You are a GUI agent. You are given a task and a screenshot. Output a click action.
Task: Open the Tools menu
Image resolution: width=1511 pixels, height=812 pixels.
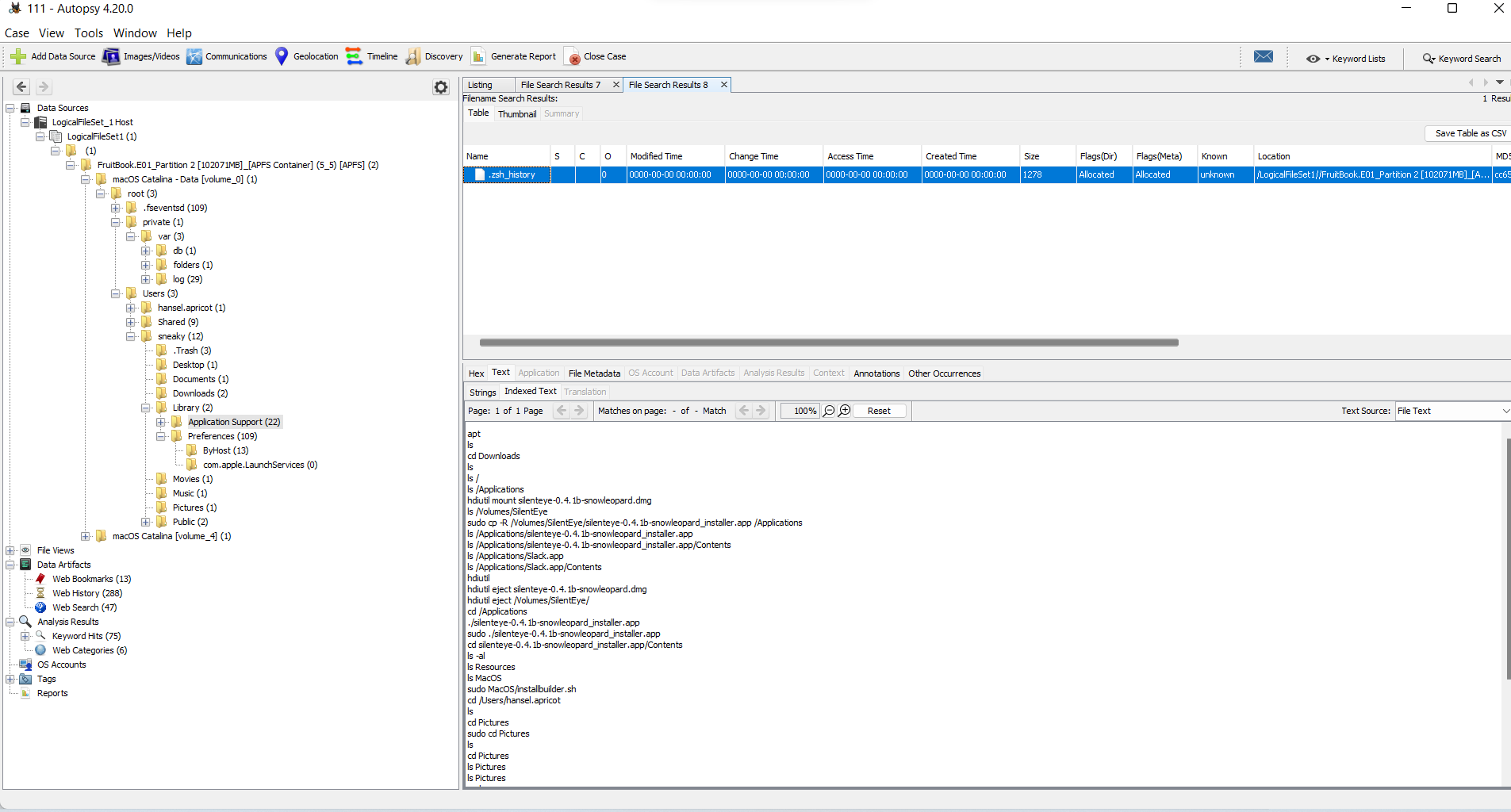coord(89,33)
